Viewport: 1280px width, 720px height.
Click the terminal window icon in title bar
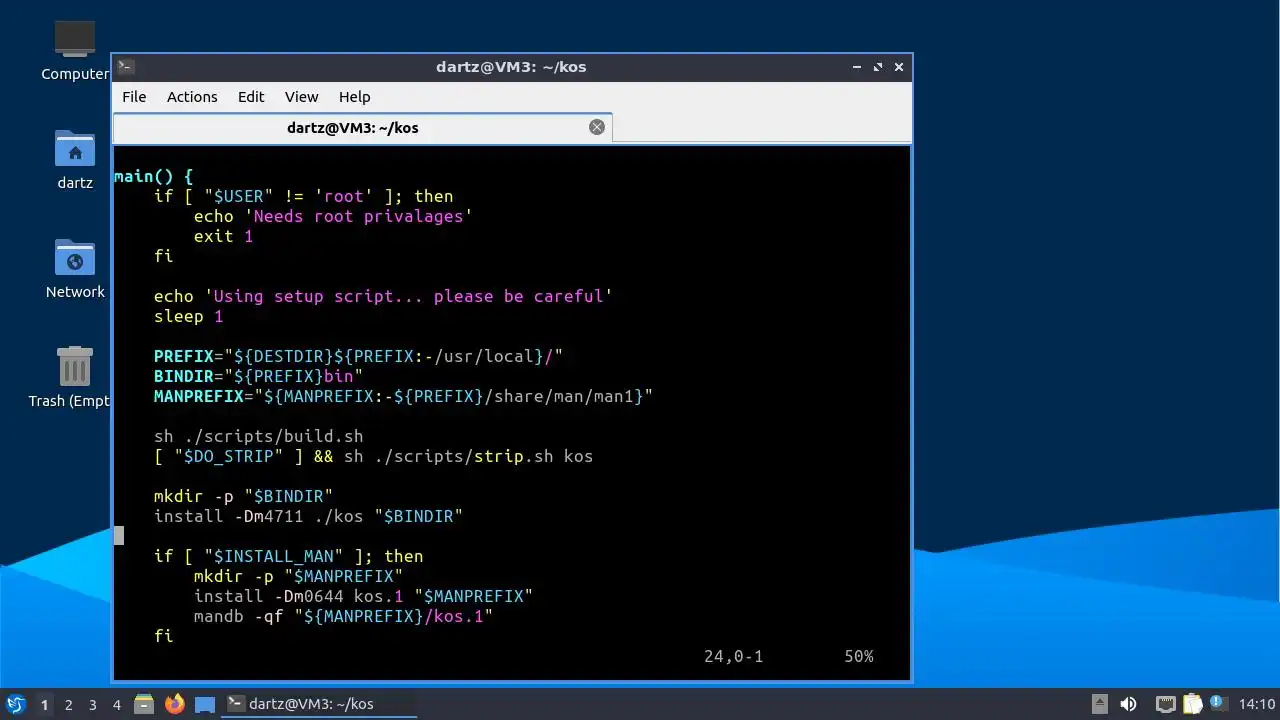[x=126, y=67]
